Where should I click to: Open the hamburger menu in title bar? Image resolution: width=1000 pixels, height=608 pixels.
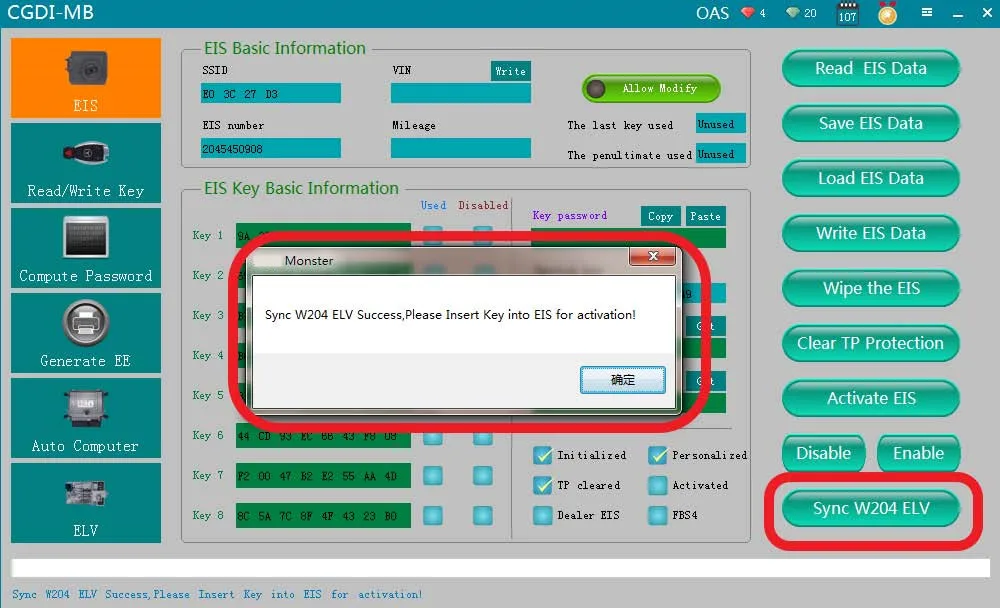tap(927, 12)
